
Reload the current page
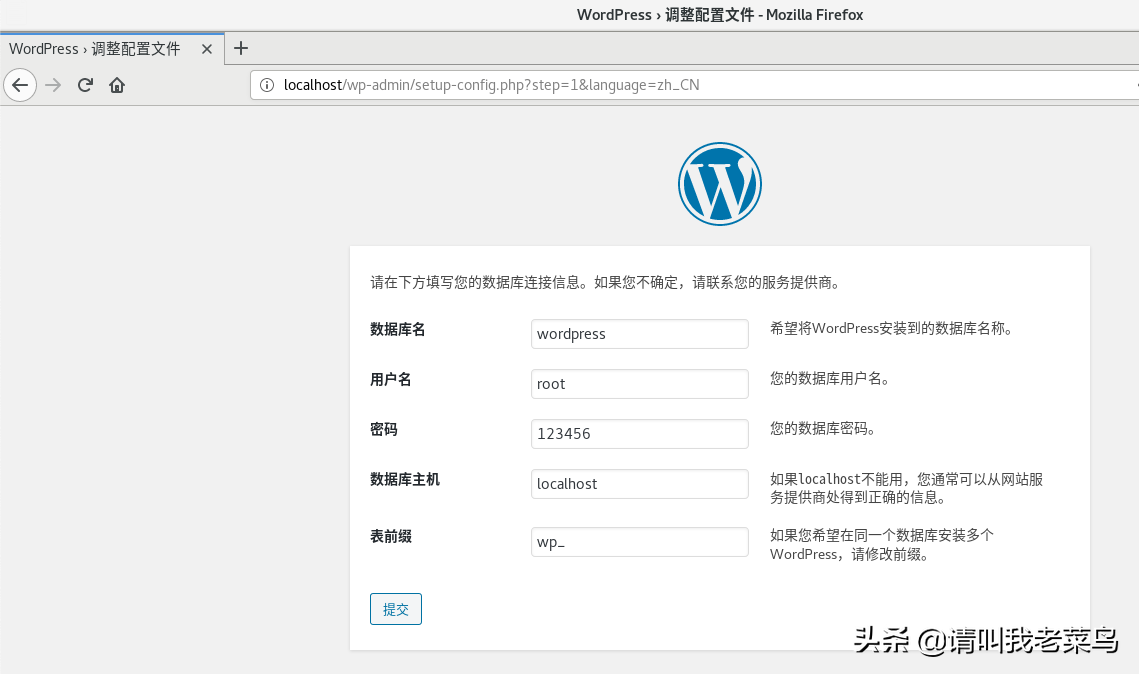[85, 85]
